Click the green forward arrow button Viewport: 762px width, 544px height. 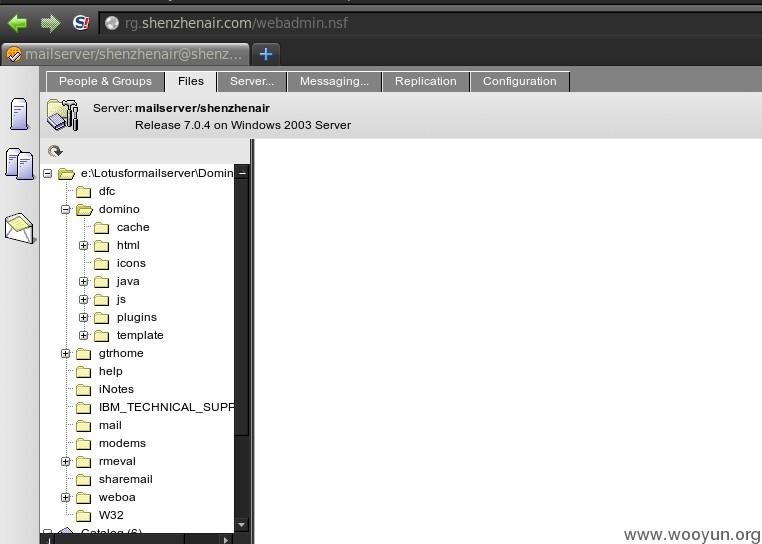coord(50,23)
